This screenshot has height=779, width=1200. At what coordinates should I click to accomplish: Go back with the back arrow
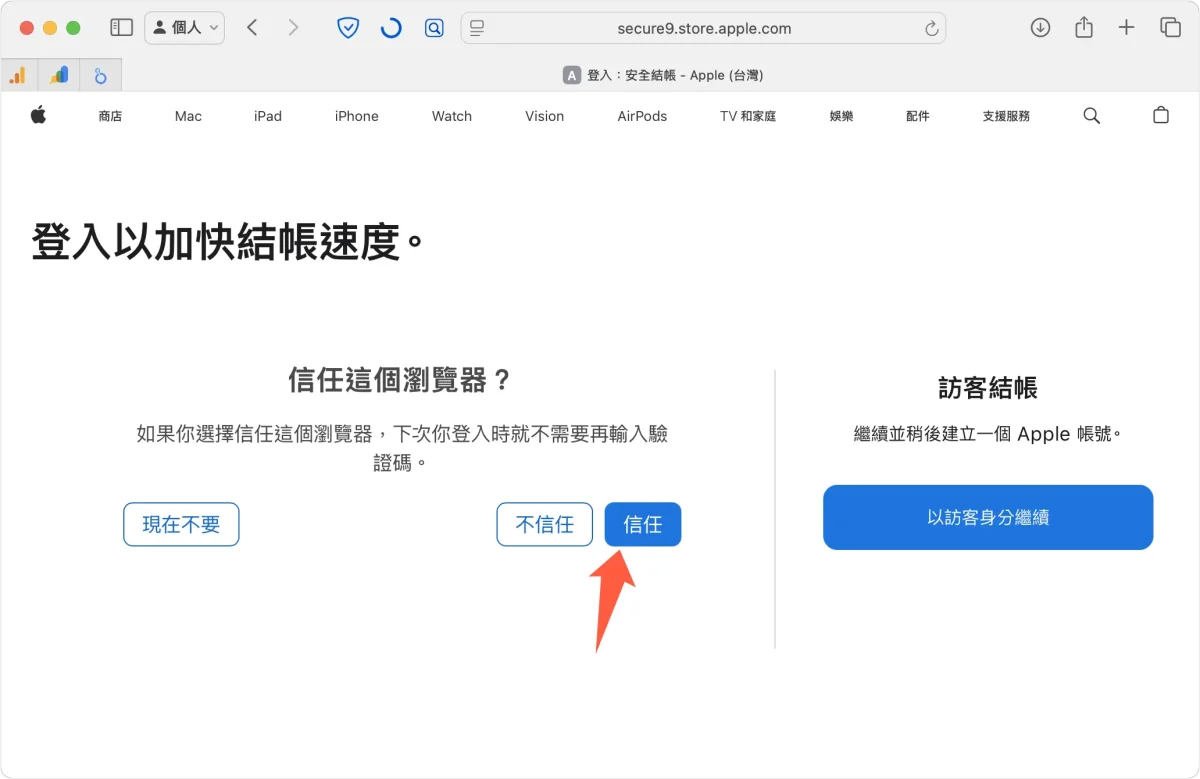[x=252, y=28]
